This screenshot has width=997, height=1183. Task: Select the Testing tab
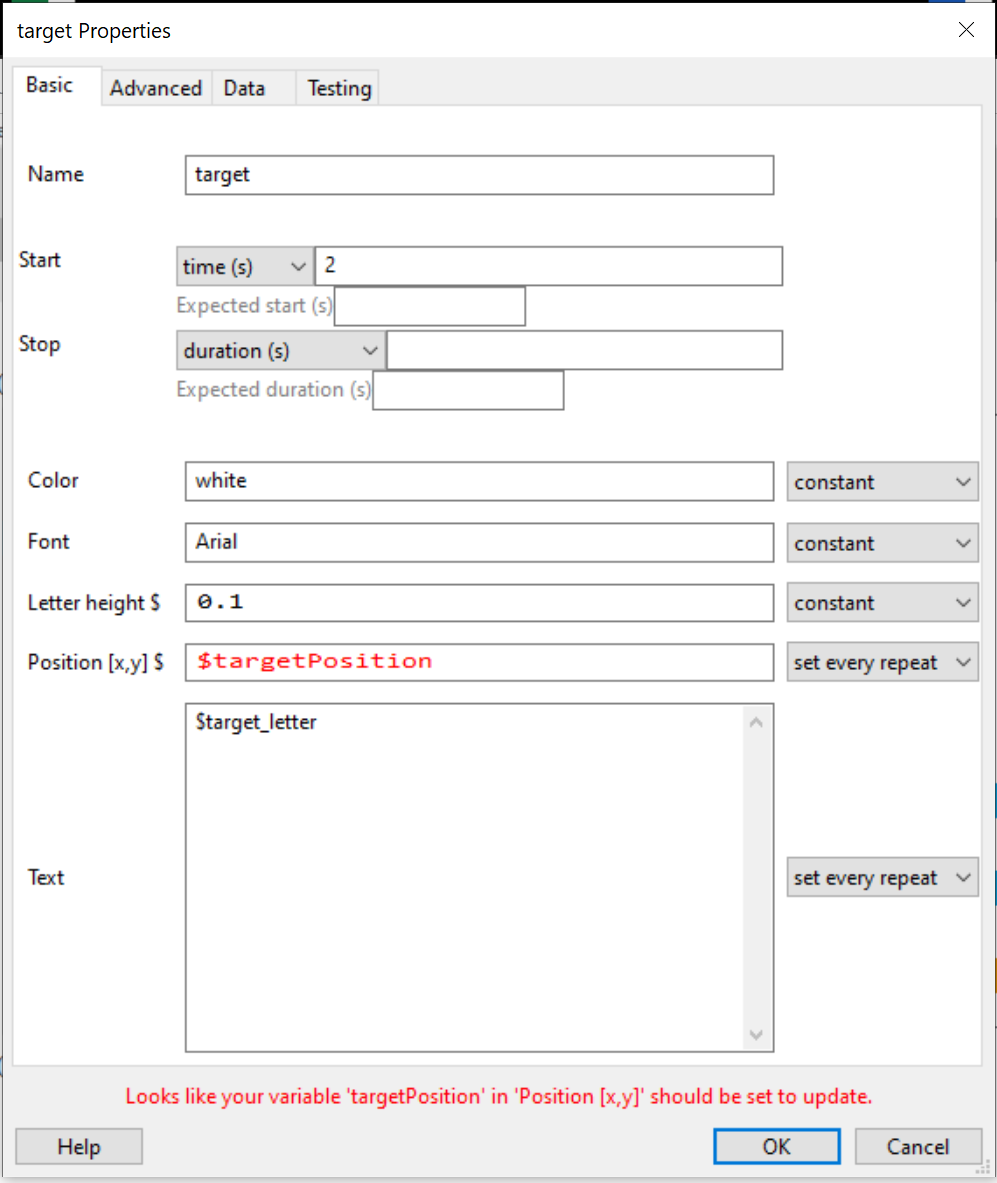click(339, 88)
